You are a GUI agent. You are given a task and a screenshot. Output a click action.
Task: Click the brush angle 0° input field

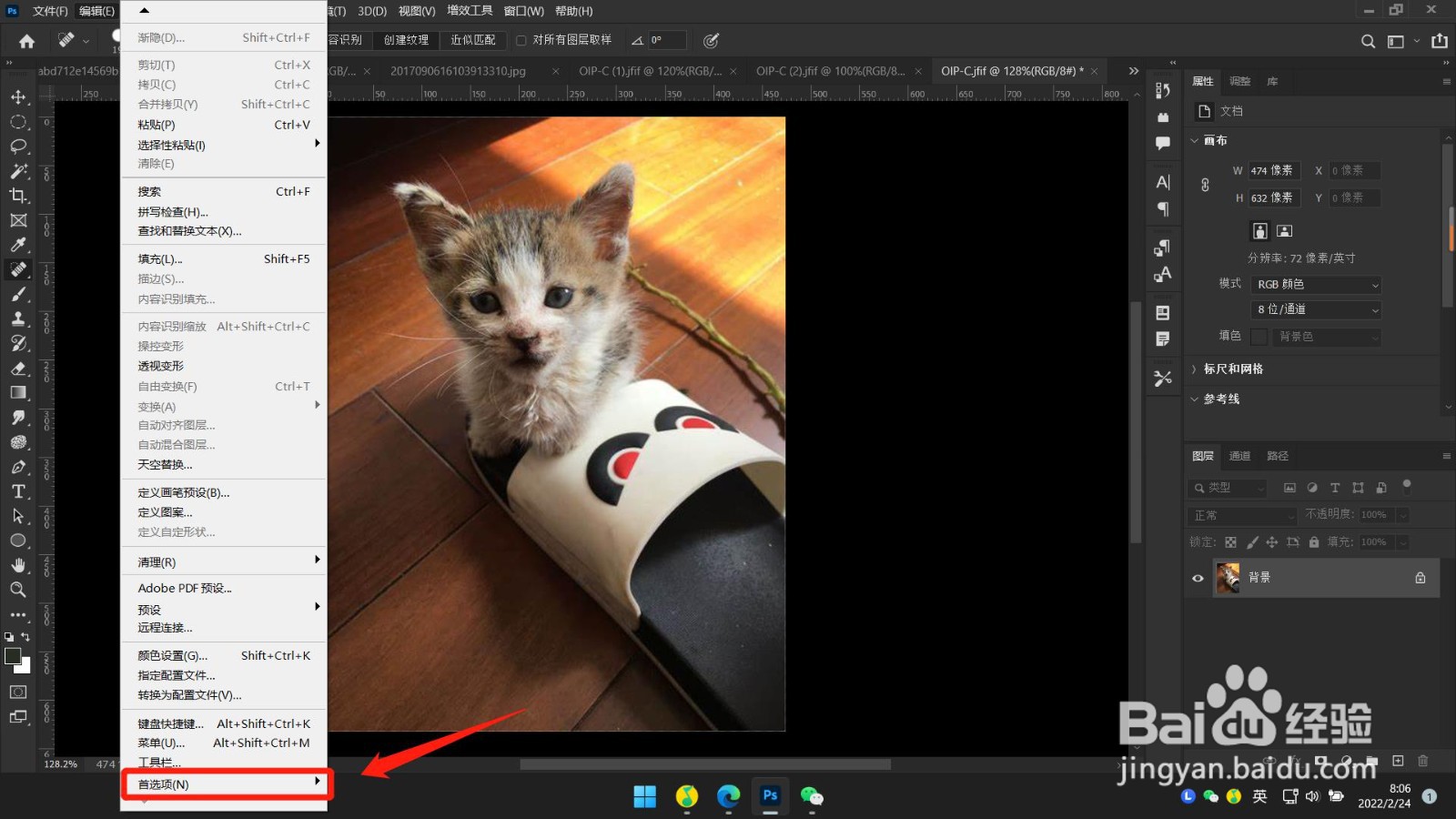click(x=667, y=40)
